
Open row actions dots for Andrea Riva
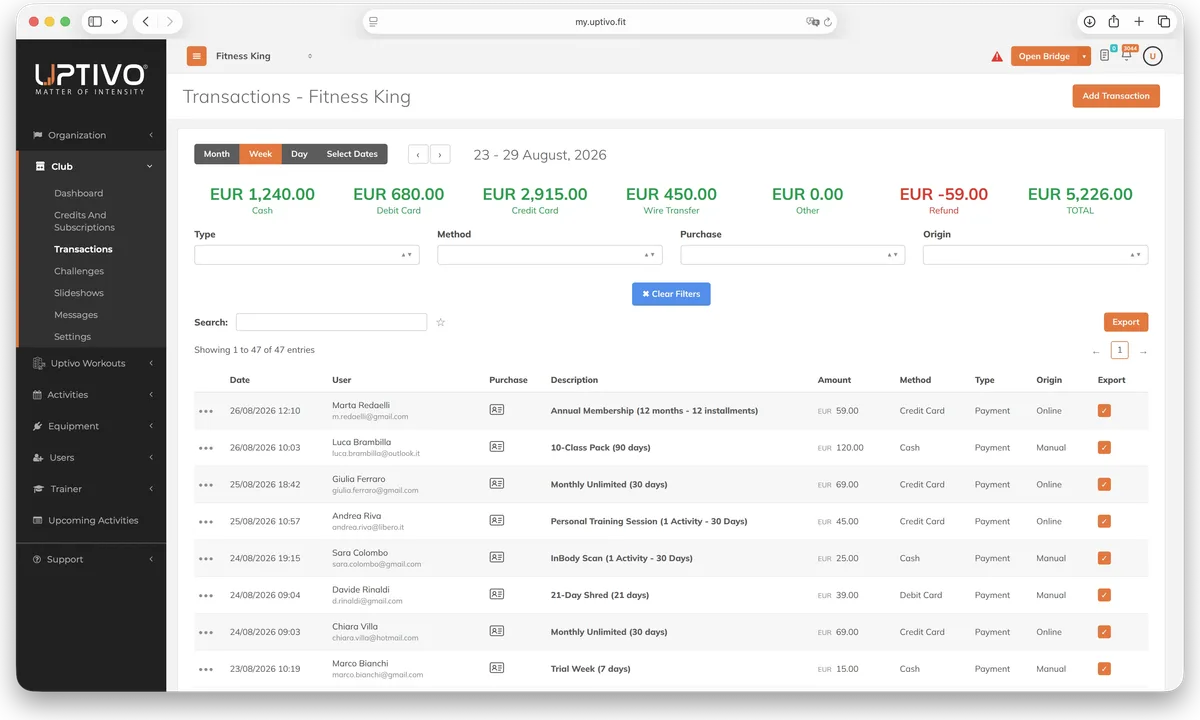[x=206, y=522]
